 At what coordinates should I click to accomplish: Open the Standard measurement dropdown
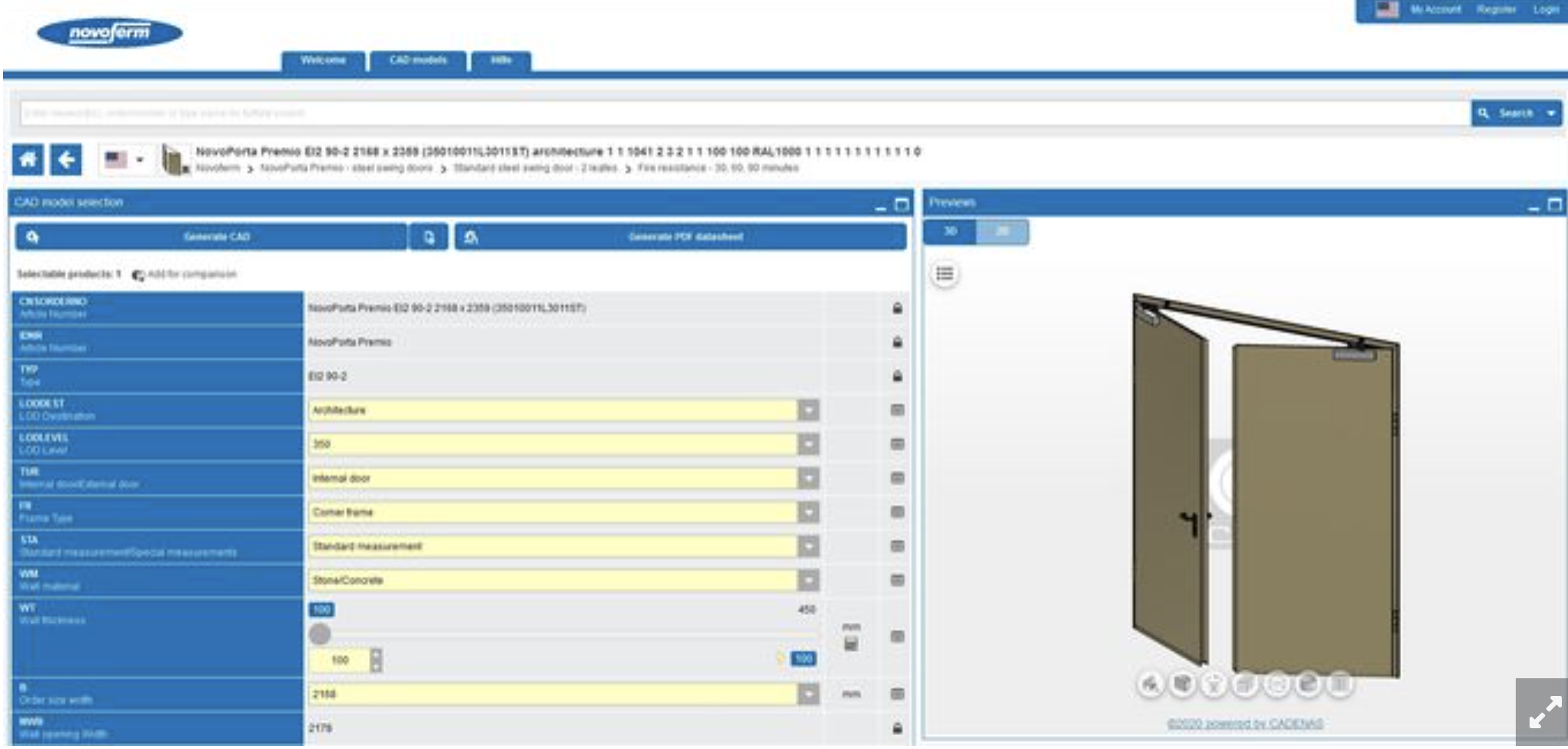(x=563, y=546)
